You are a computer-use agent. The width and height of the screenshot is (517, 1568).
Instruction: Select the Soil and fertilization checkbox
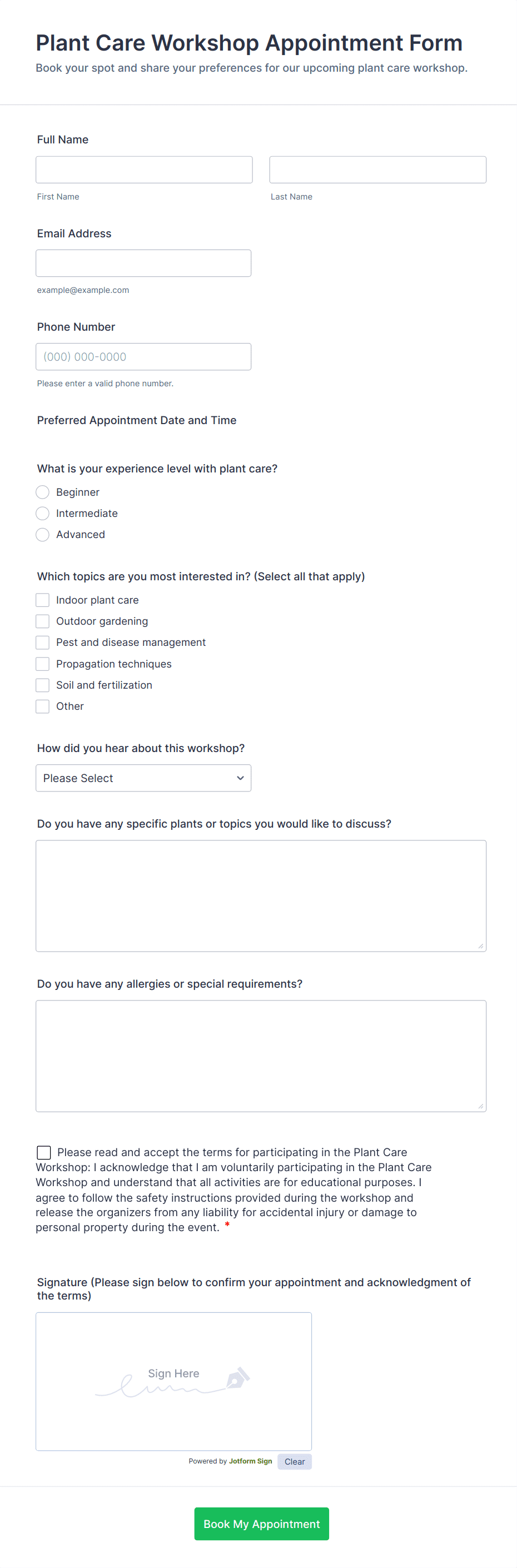(43, 685)
